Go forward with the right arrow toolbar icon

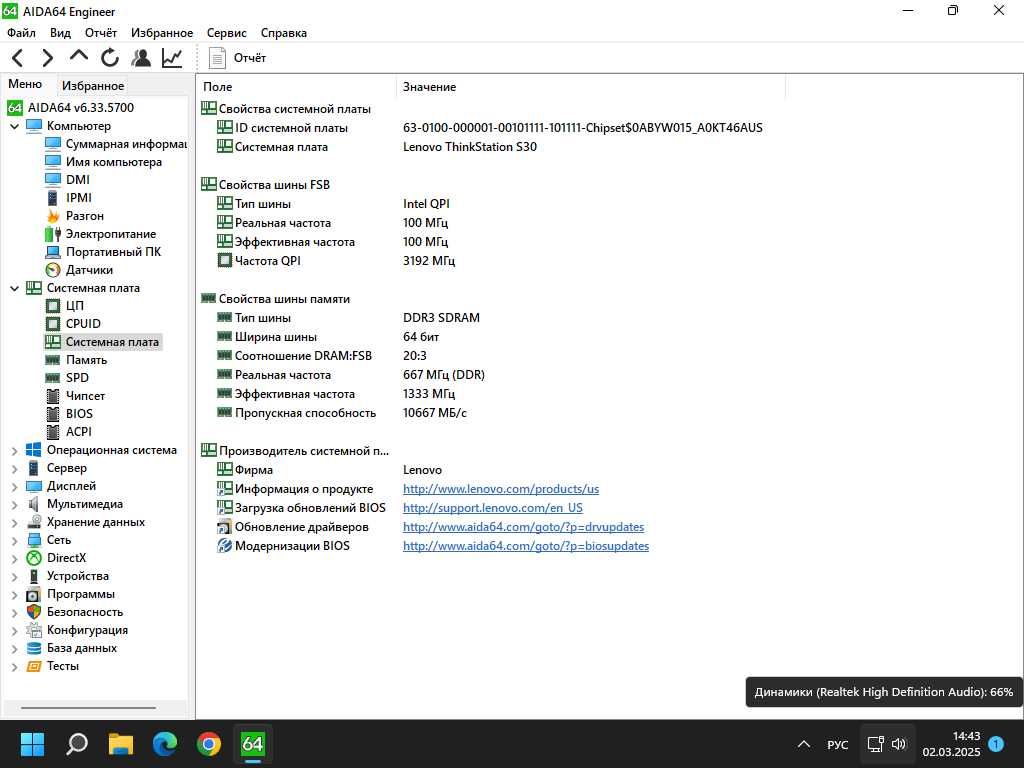click(x=48, y=58)
